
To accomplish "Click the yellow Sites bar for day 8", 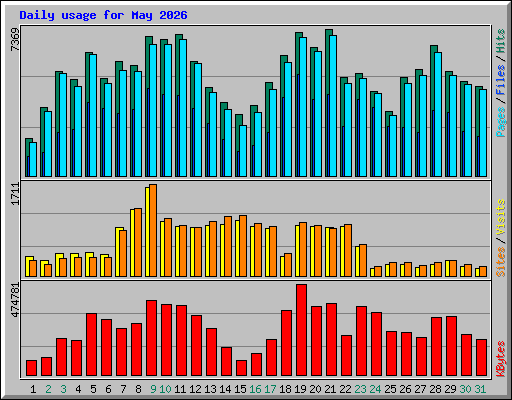I will [132, 243].
